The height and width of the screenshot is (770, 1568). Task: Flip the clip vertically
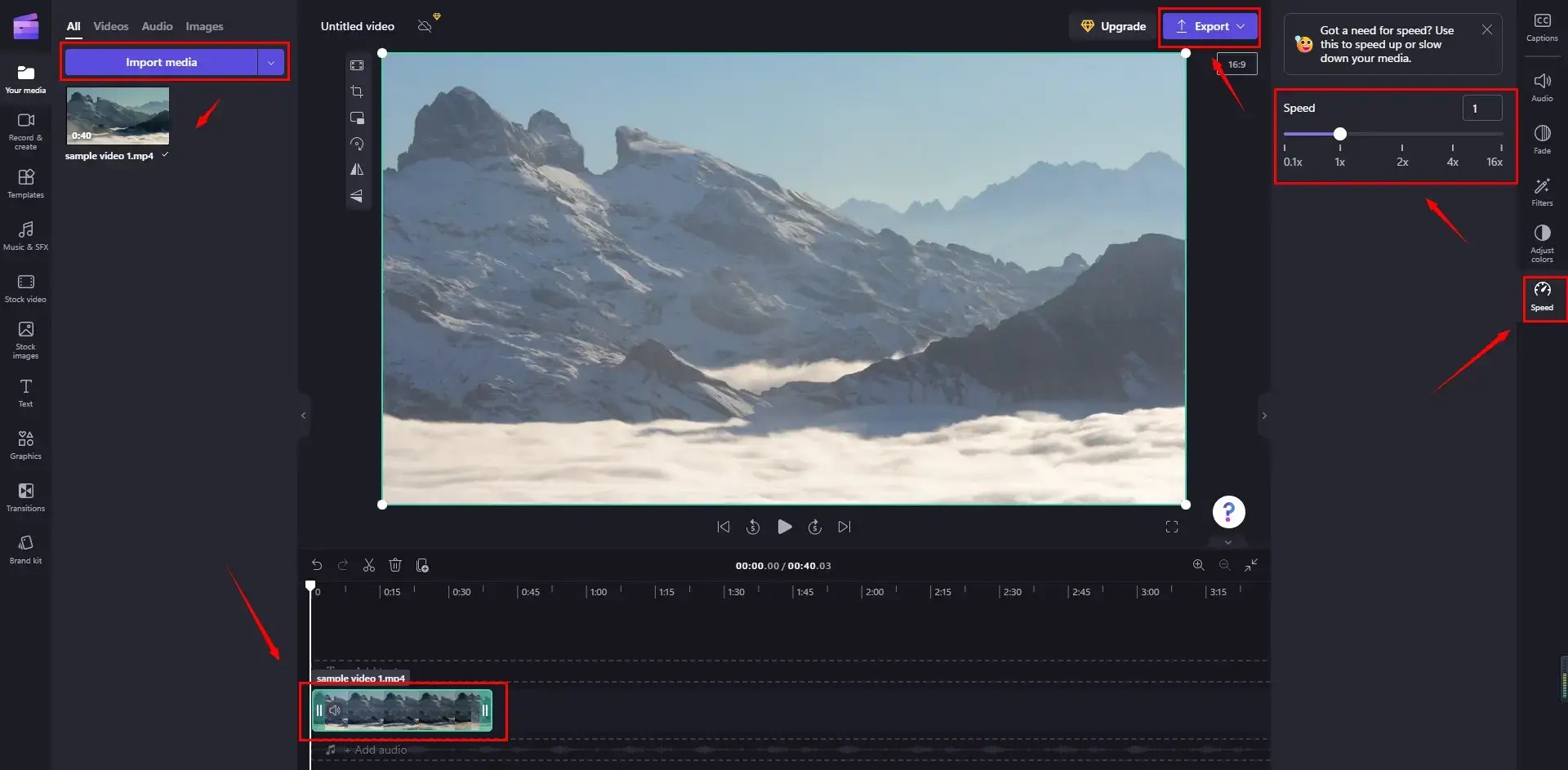[x=357, y=196]
